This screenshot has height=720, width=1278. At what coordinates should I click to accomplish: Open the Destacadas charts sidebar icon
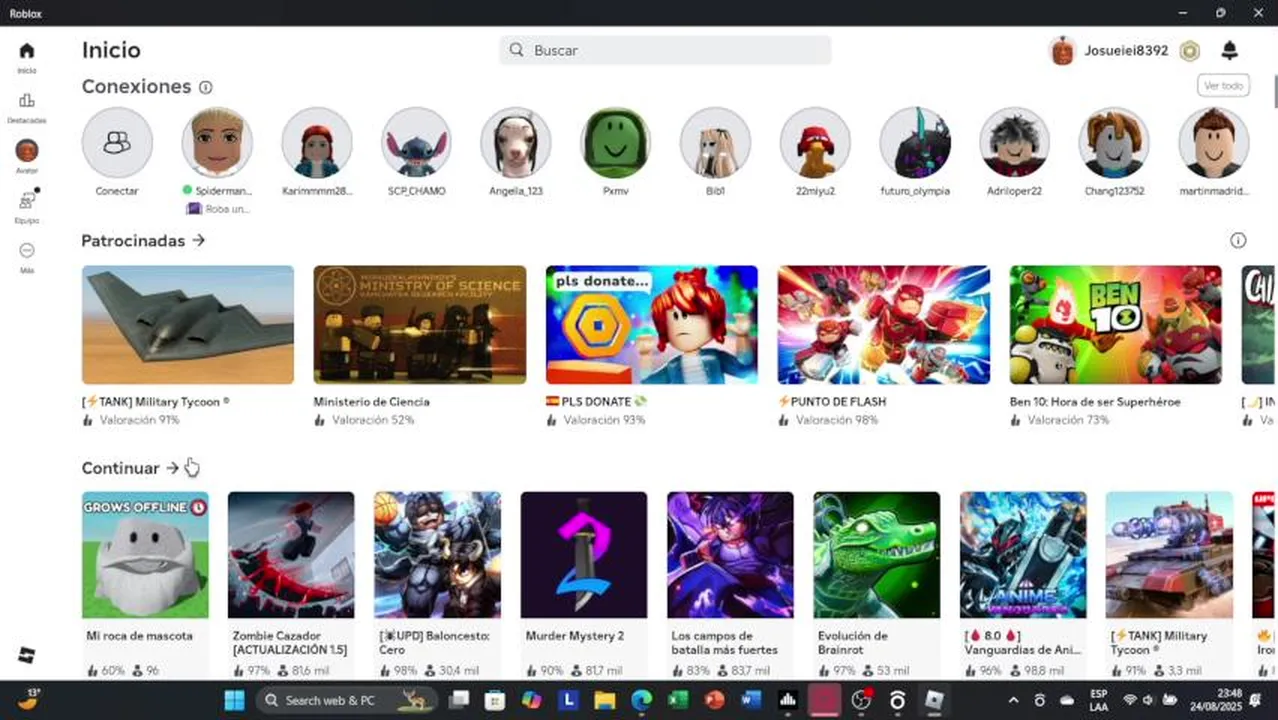pos(27,101)
